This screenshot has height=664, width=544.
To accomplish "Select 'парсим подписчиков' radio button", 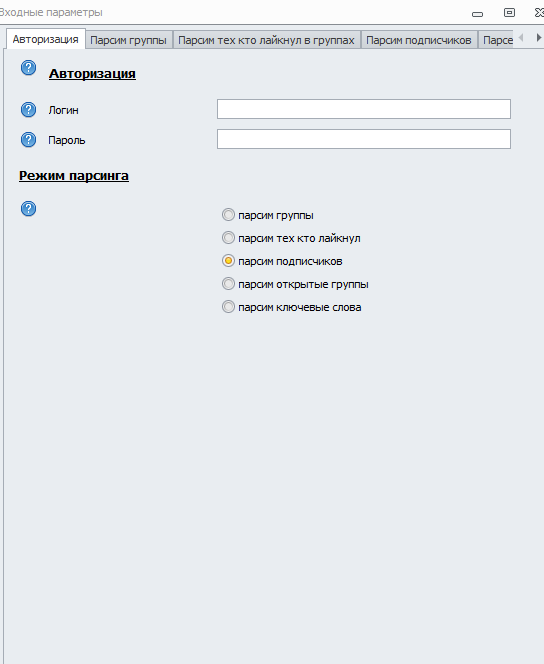I will click(x=228, y=261).
